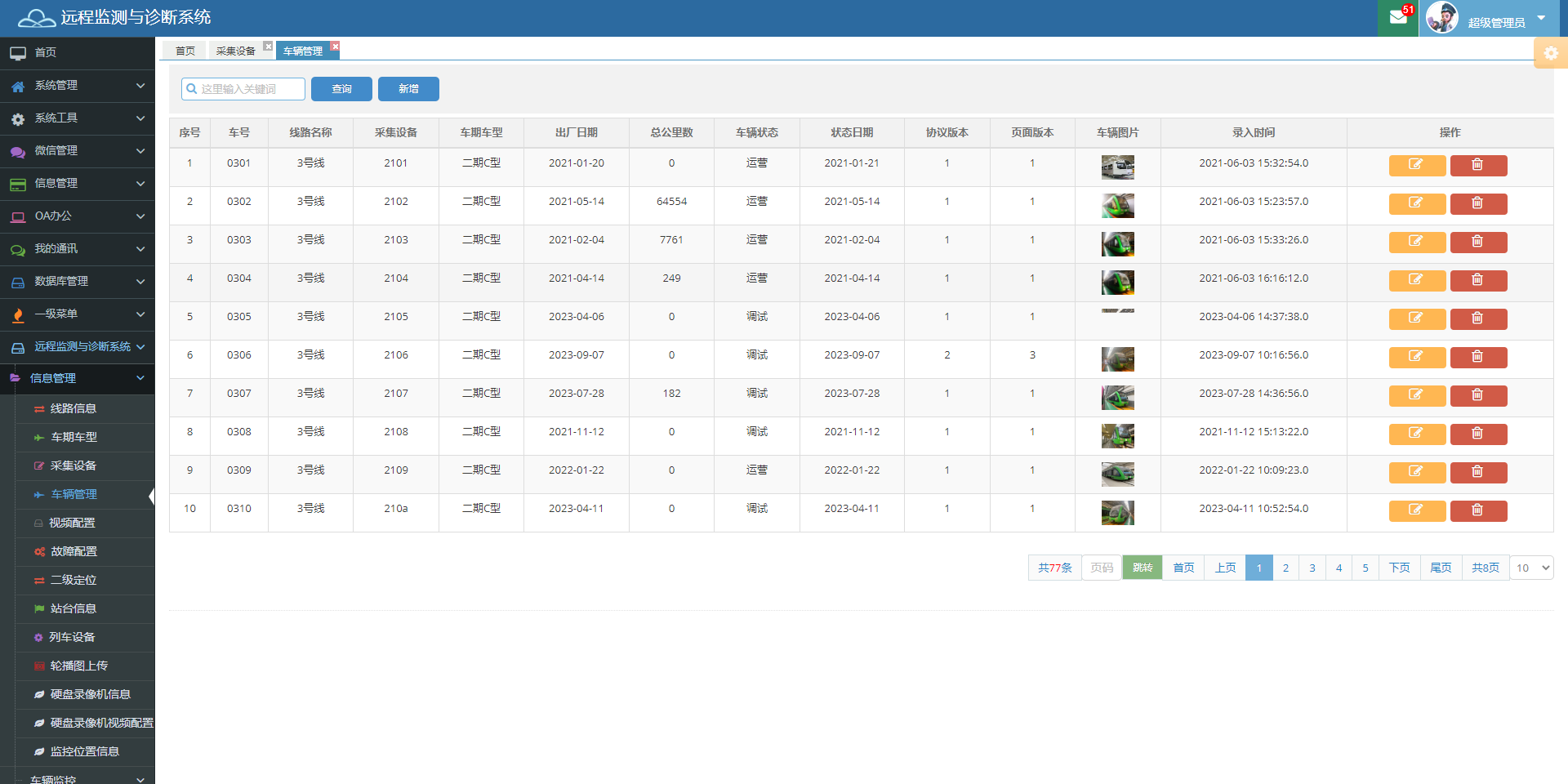The image size is (1568, 784).
Task: Collapse the 远程监测与诊断系统 sidebar menu
Action: pos(78,347)
